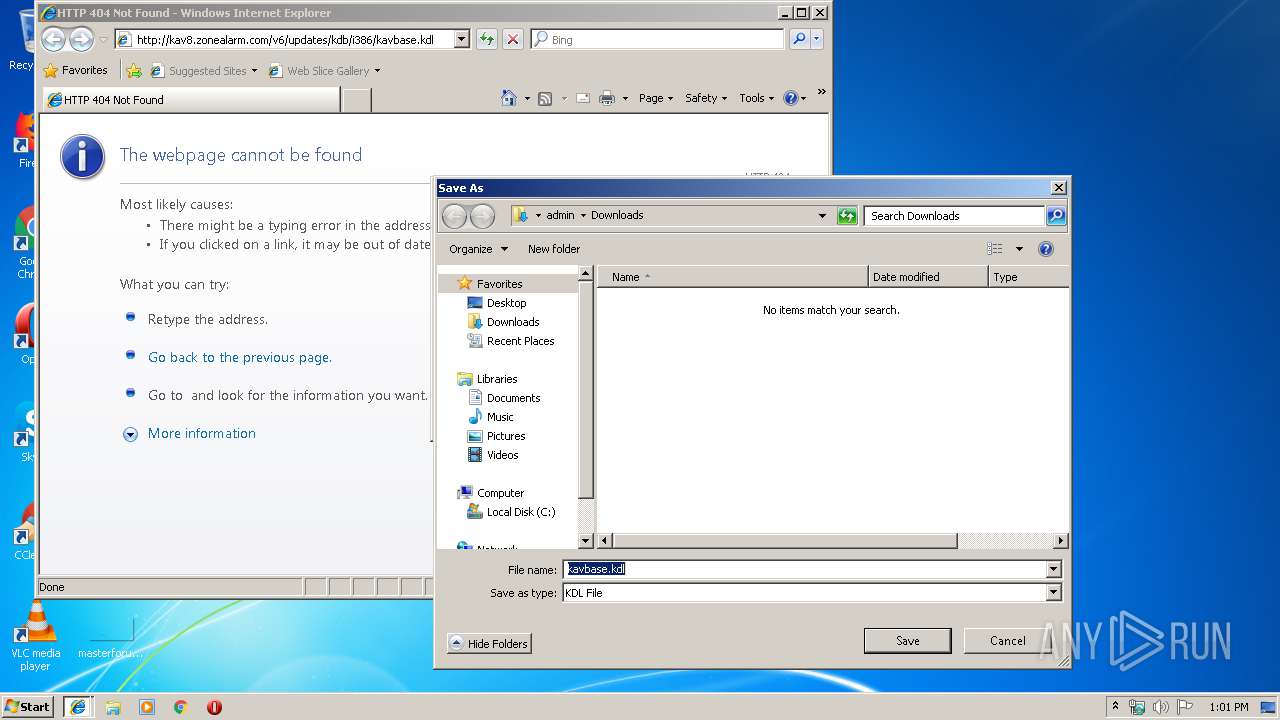Screen dimensions: 1280x720
Task: Click the Stop loading icon in IE
Action: point(513,39)
